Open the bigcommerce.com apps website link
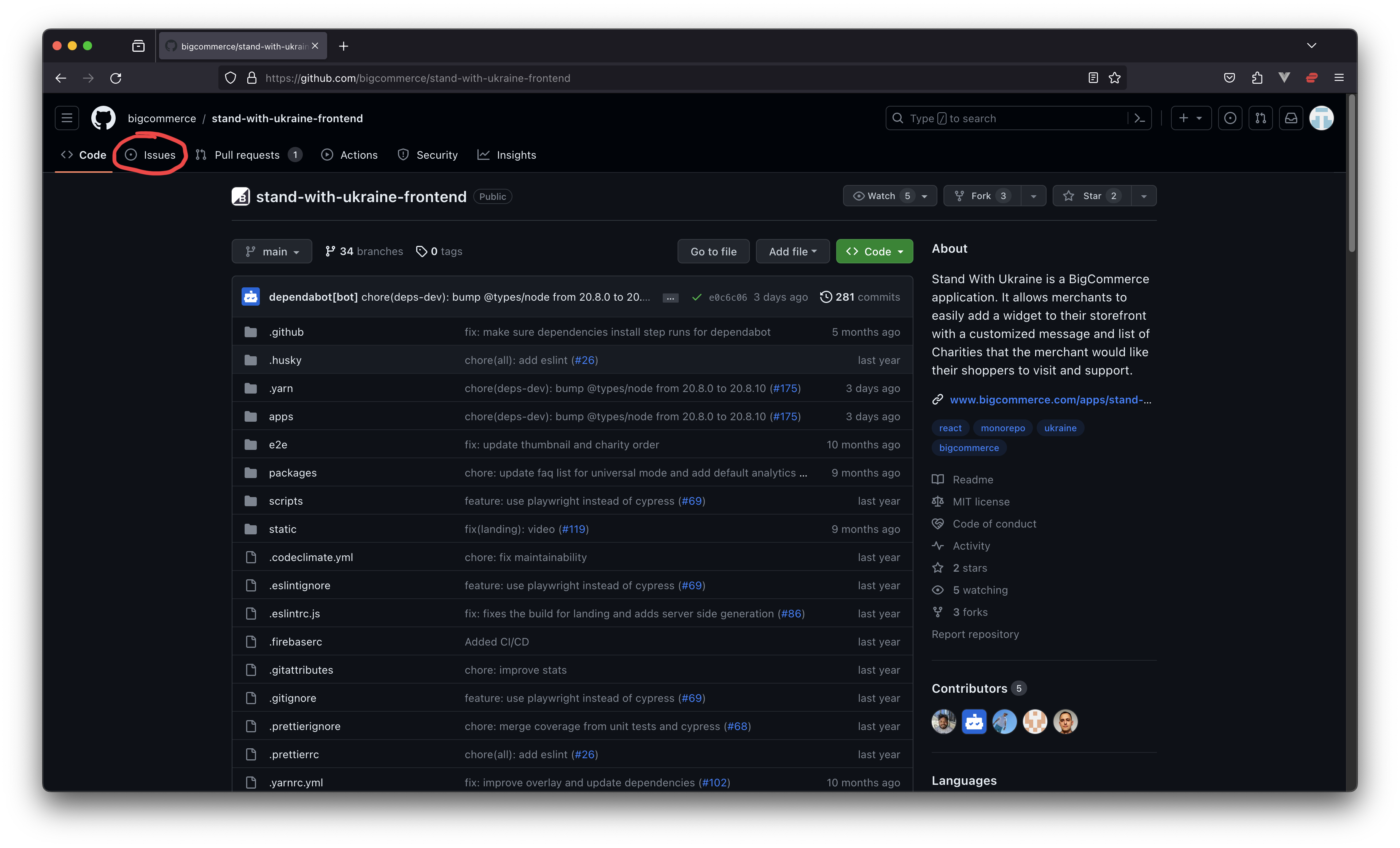 click(1050, 400)
